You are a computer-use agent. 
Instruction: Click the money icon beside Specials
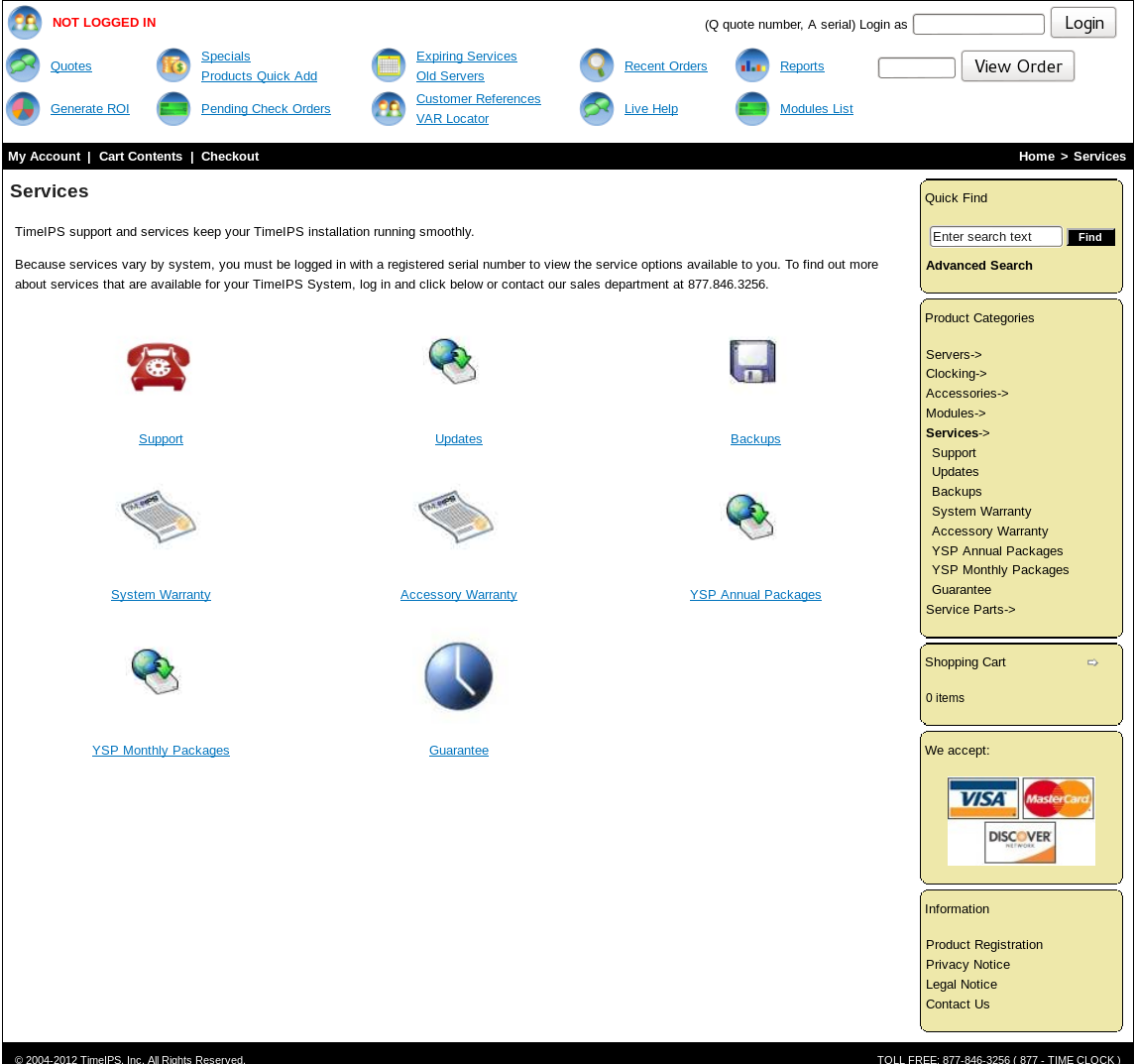(x=173, y=66)
